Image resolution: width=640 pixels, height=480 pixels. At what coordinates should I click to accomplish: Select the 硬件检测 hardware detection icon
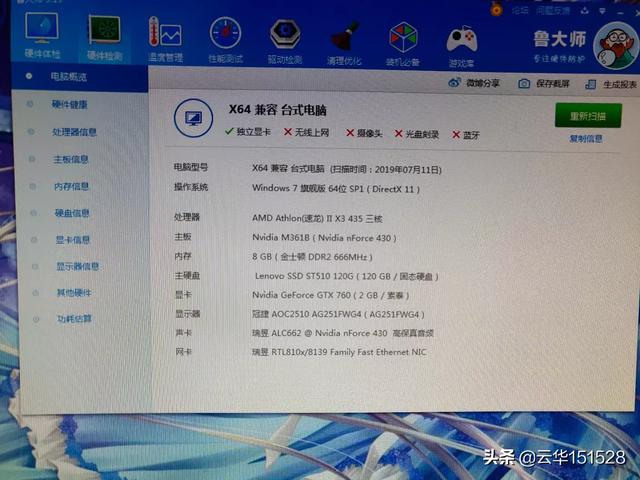103,34
